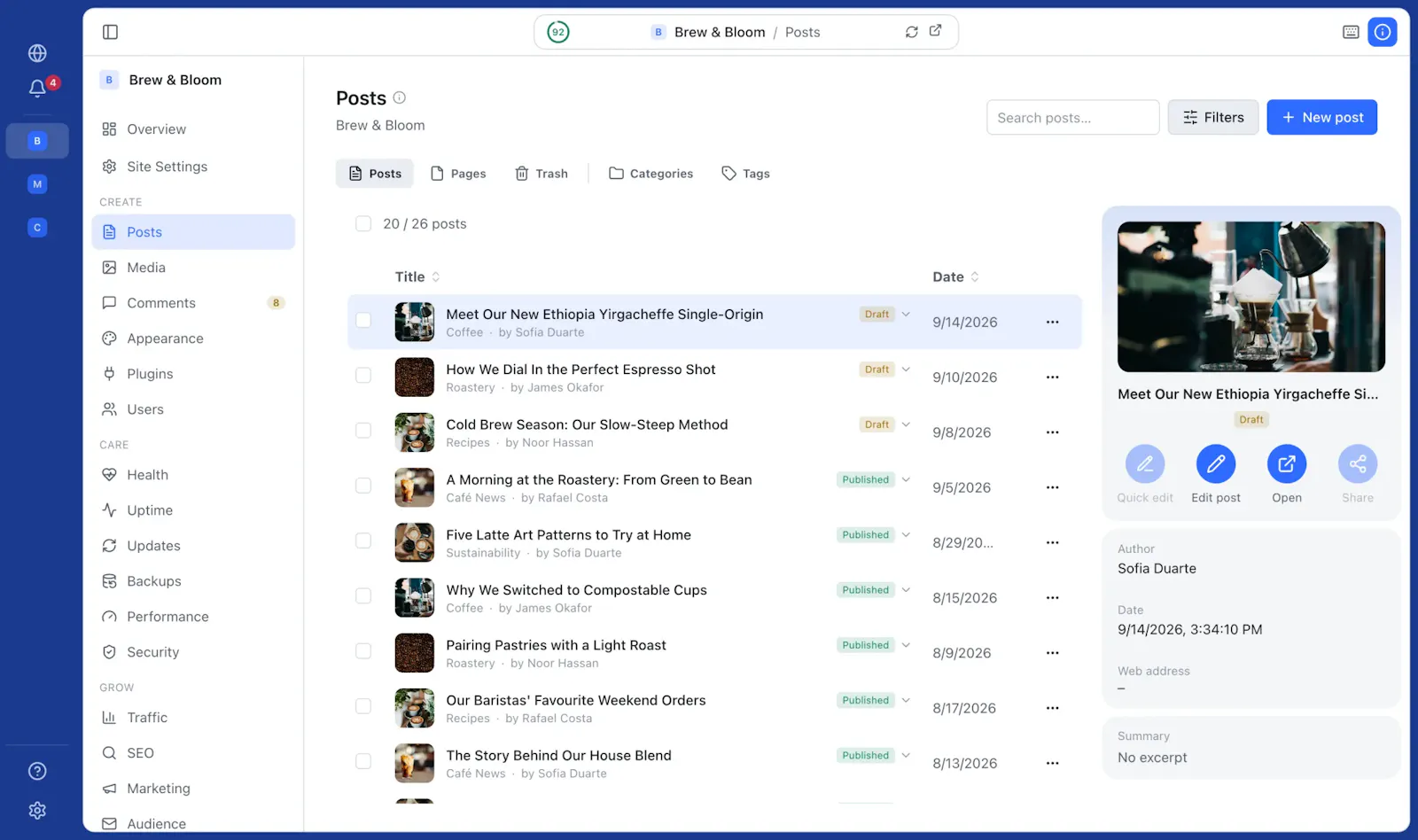The image size is (1418, 840).
Task: Click the Cold Brew Season post thumbnail
Action: 415,432
